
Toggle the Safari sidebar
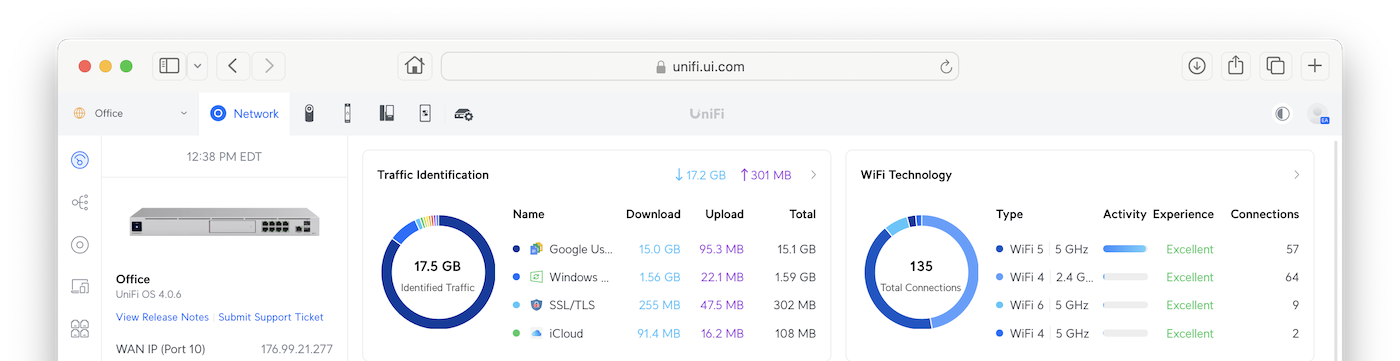[x=169, y=66]
